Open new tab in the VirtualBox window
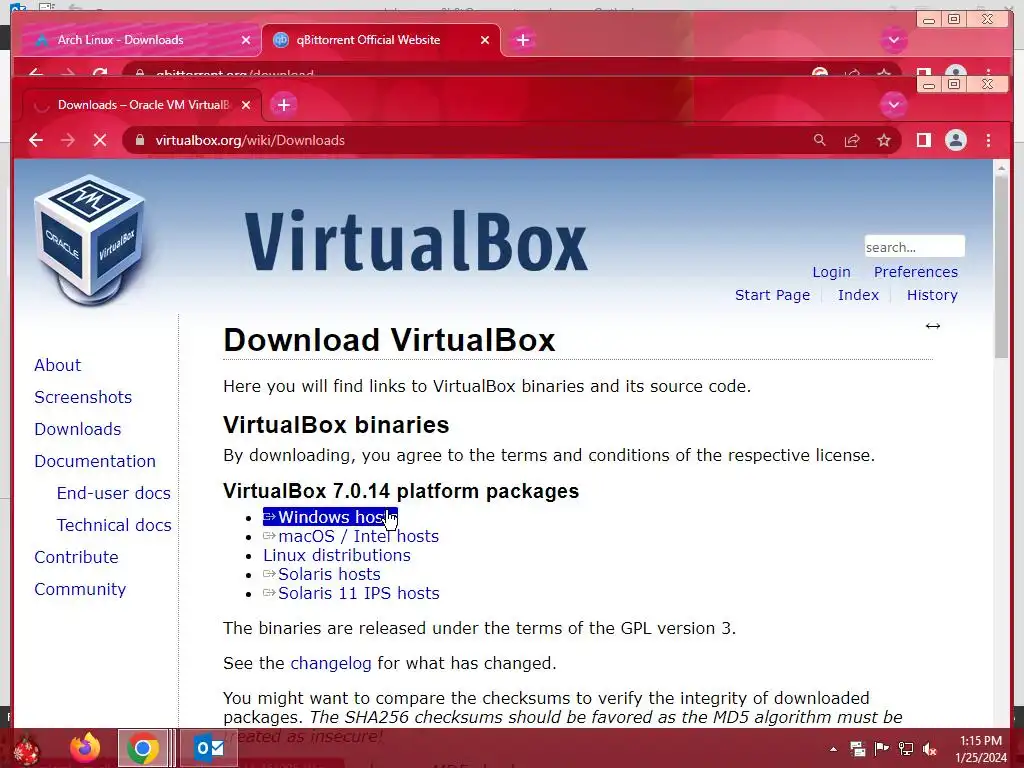This screenshot has width=1024, height=768. coord(284,105)
